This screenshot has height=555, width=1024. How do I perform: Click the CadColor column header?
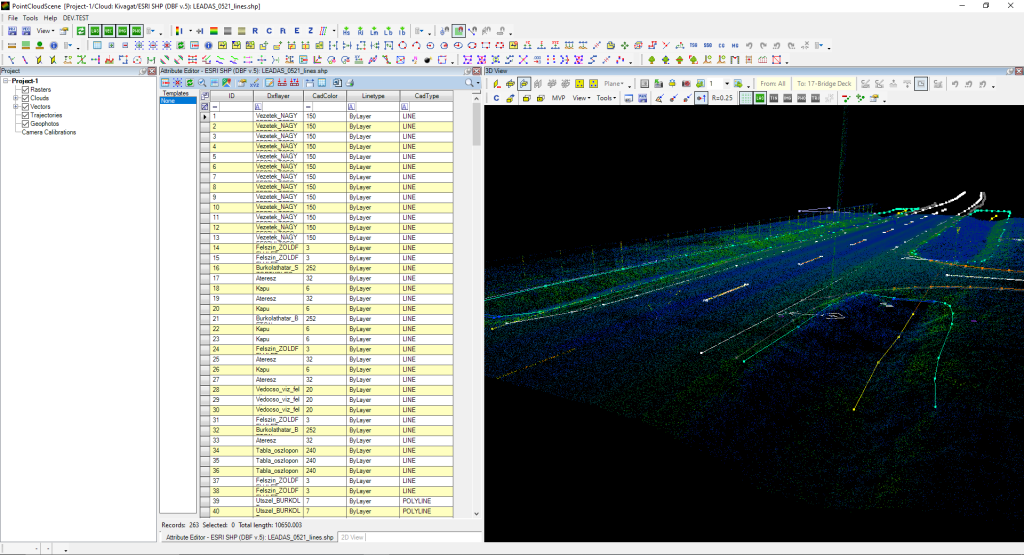click(324, 95)
